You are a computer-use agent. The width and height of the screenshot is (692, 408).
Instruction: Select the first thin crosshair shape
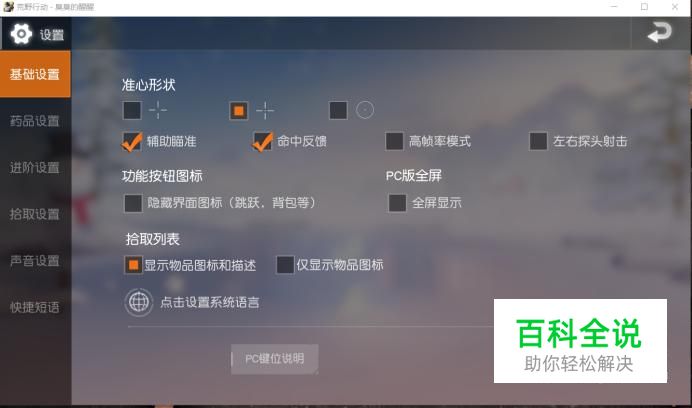click(x=132, y=110)
